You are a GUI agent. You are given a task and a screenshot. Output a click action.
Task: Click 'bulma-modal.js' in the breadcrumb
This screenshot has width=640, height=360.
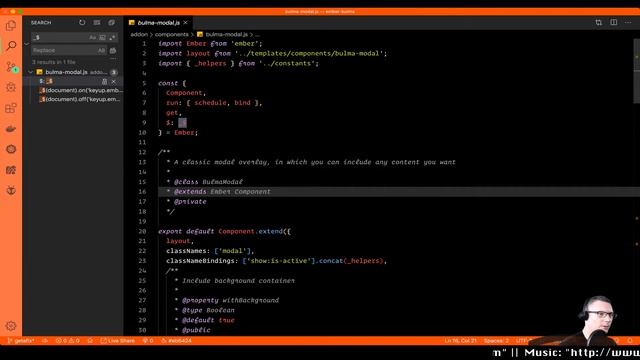point(227,35)
